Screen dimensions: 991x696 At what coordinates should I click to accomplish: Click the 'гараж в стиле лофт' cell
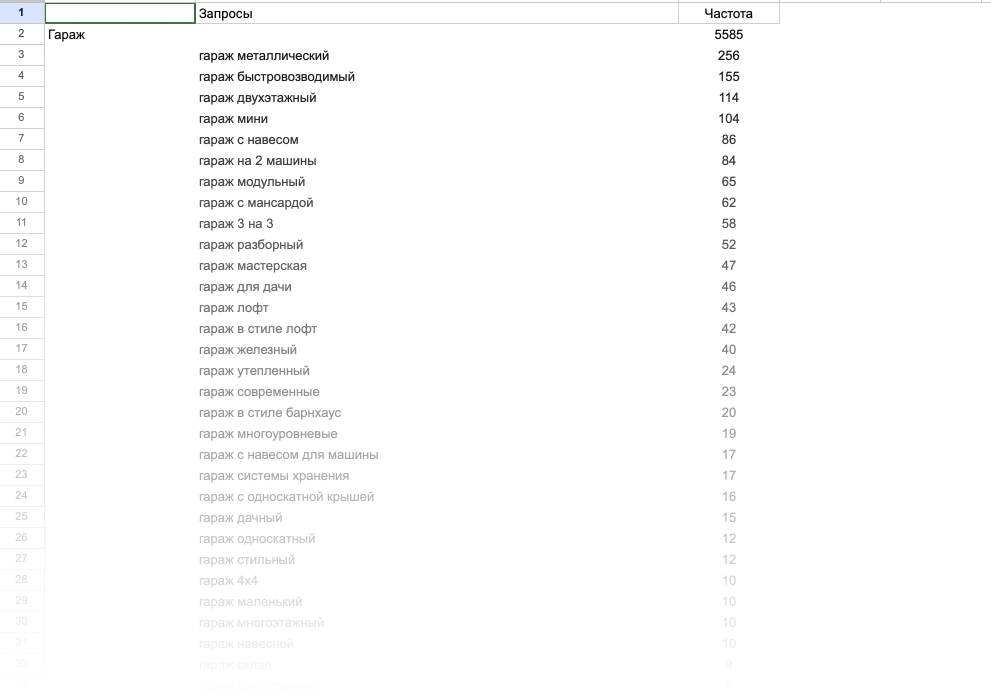click(258, 329)
